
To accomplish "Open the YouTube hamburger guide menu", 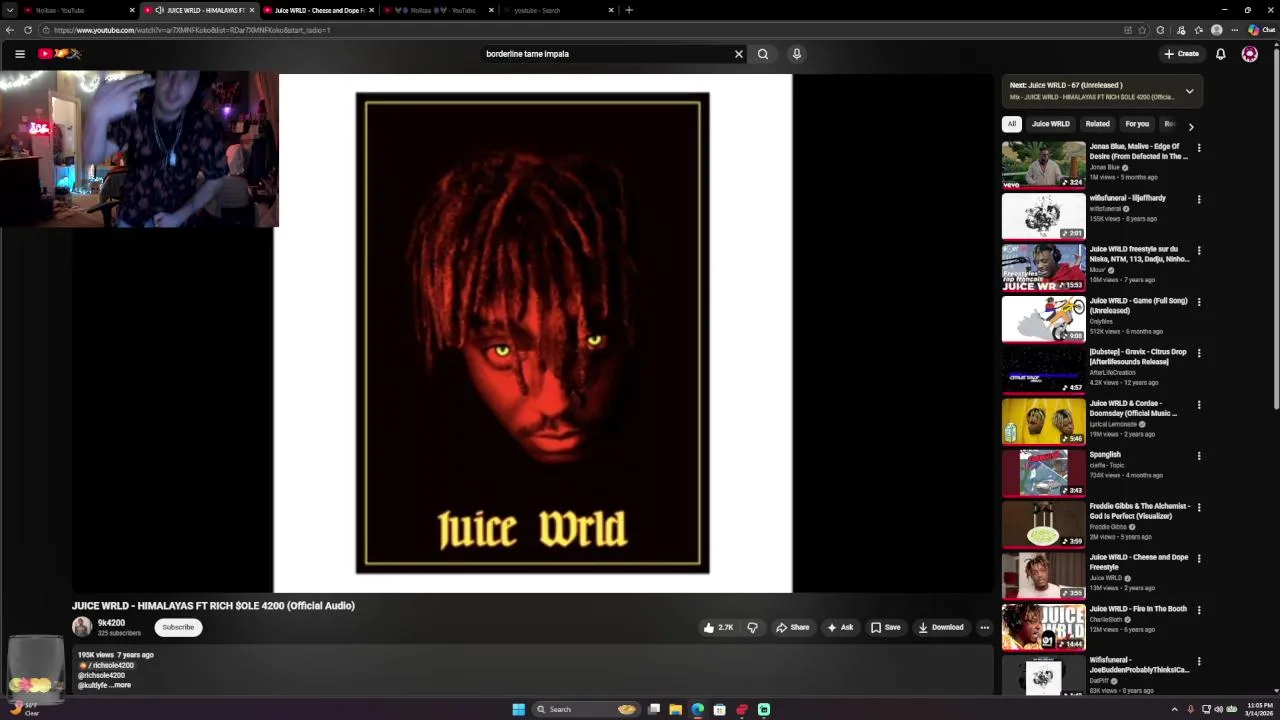I will [20, 54].
